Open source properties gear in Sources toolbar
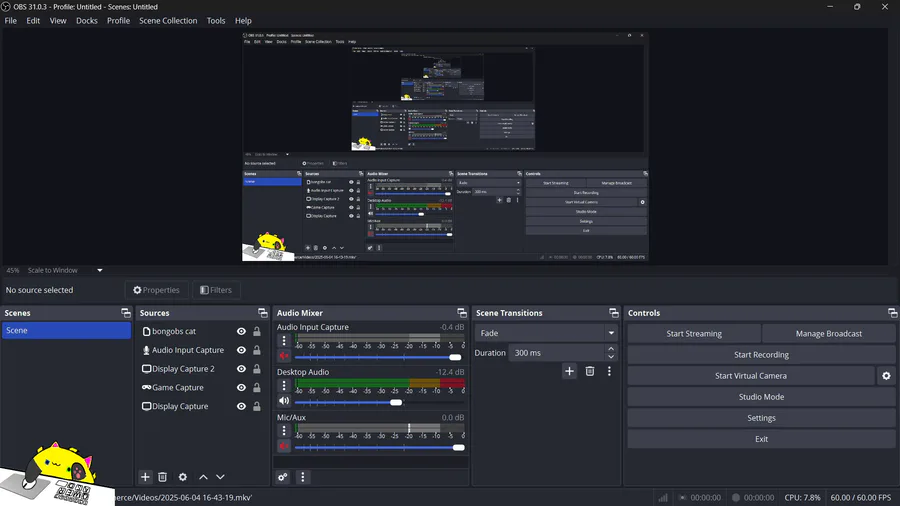The width and height of the screenshot is (900, 506). click(183, 477)
